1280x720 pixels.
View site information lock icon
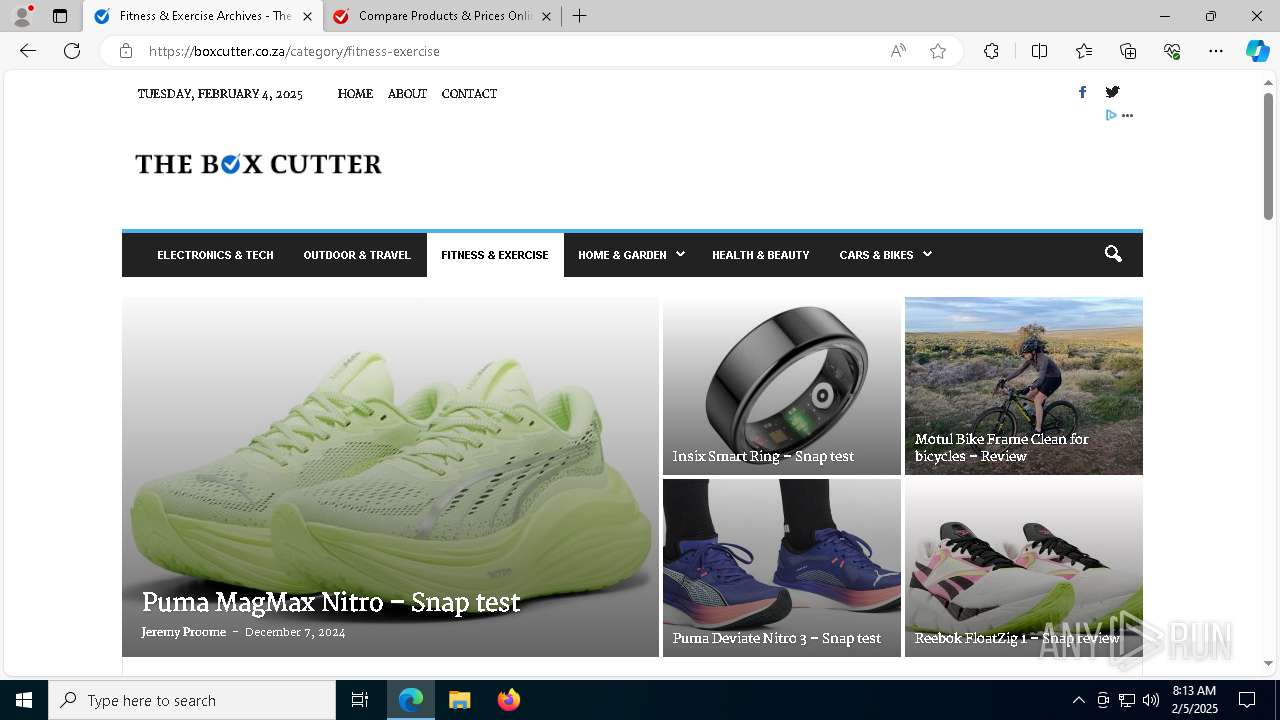[126, 51]
